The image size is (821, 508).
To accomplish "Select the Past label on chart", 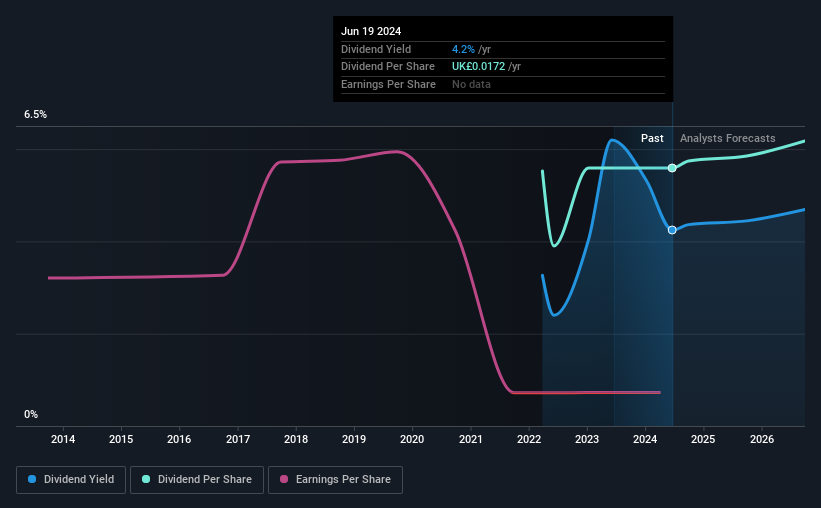I will click(652, 138).
